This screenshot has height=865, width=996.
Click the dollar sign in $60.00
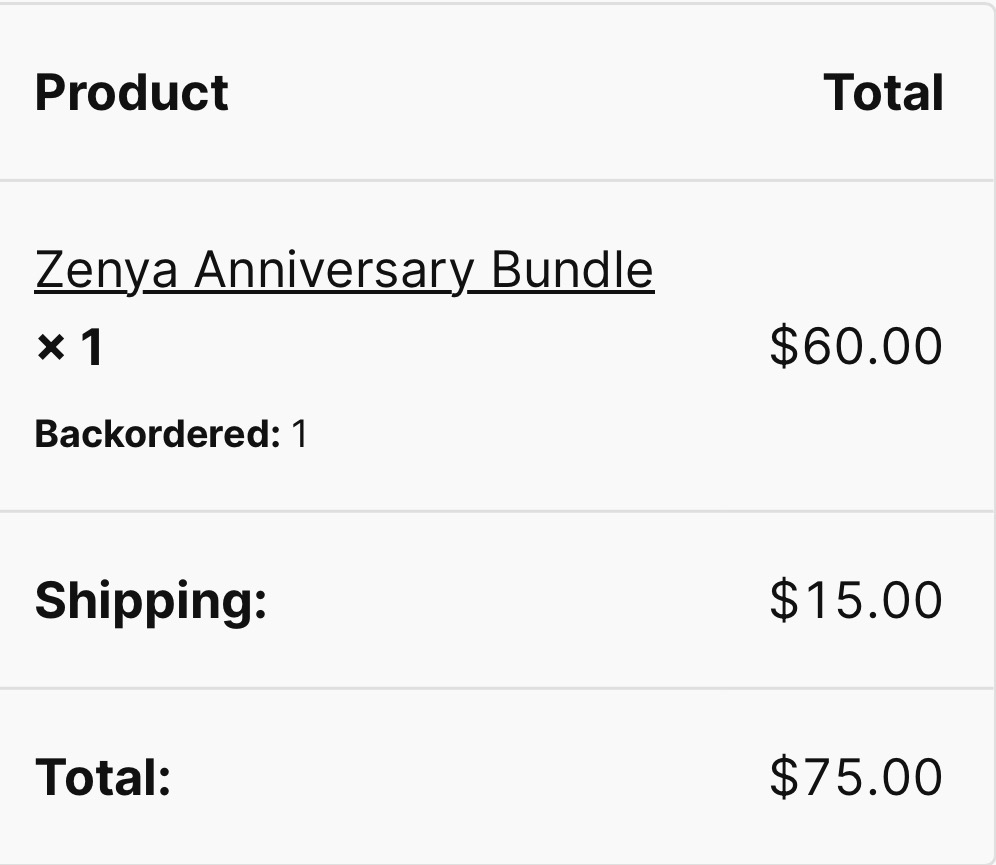point(783,346)
